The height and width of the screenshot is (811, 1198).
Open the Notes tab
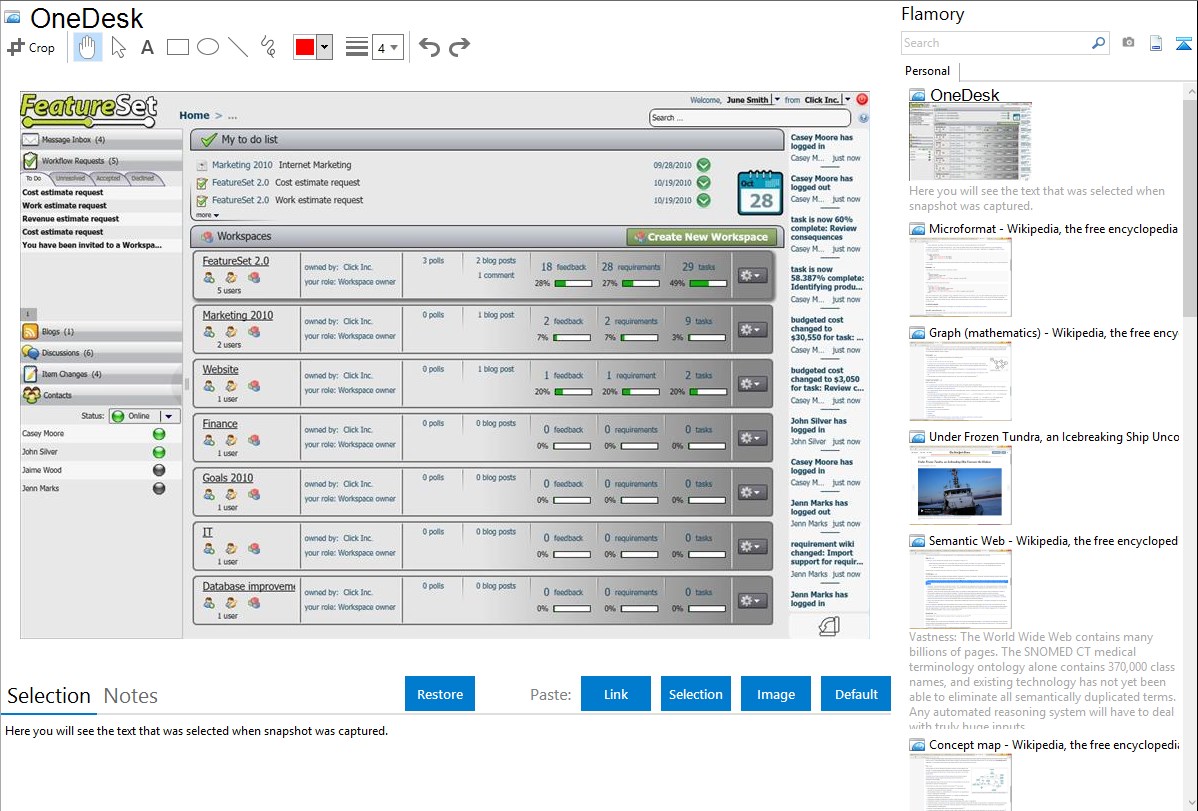pyautogui.click(x=131, y=696)
